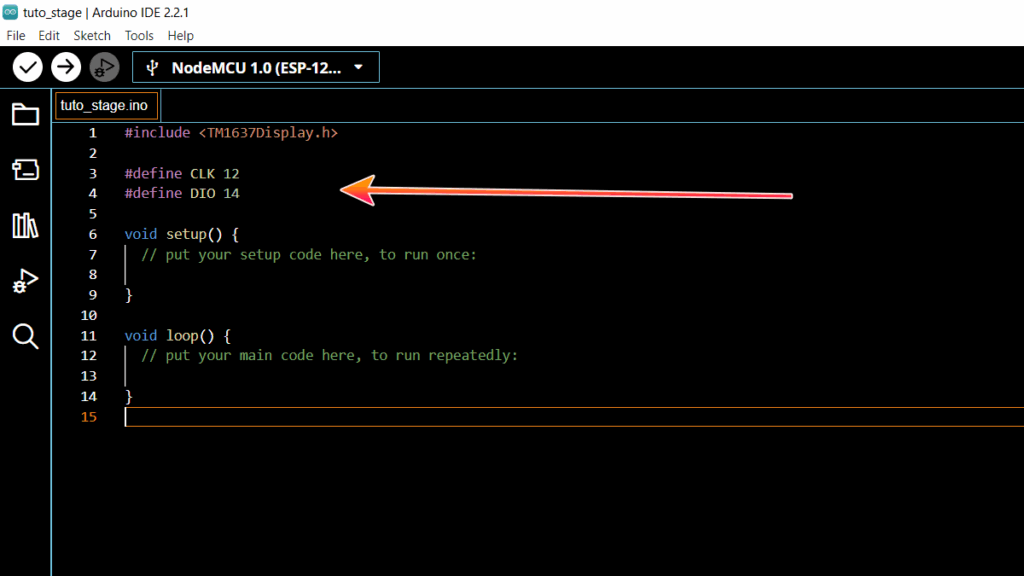Click line number 6 in the gutter
Viewport: 1024px width, 576px height.
point(93,234)
